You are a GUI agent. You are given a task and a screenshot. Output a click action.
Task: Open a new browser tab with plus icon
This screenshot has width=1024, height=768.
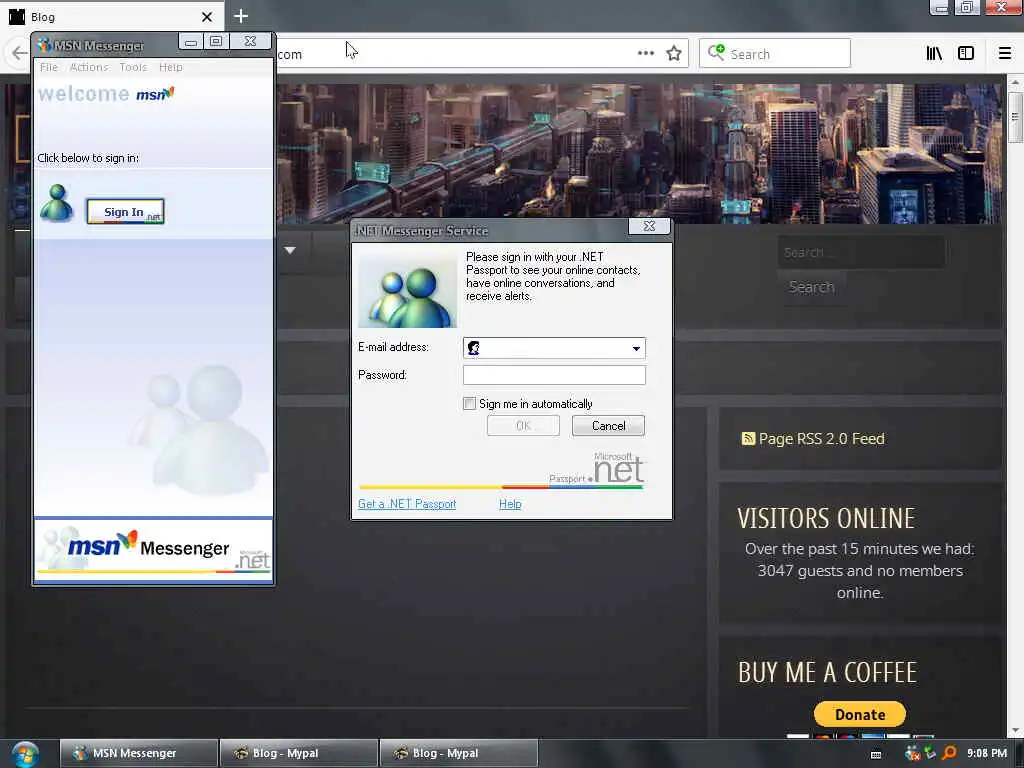click(x=241, y=16)
